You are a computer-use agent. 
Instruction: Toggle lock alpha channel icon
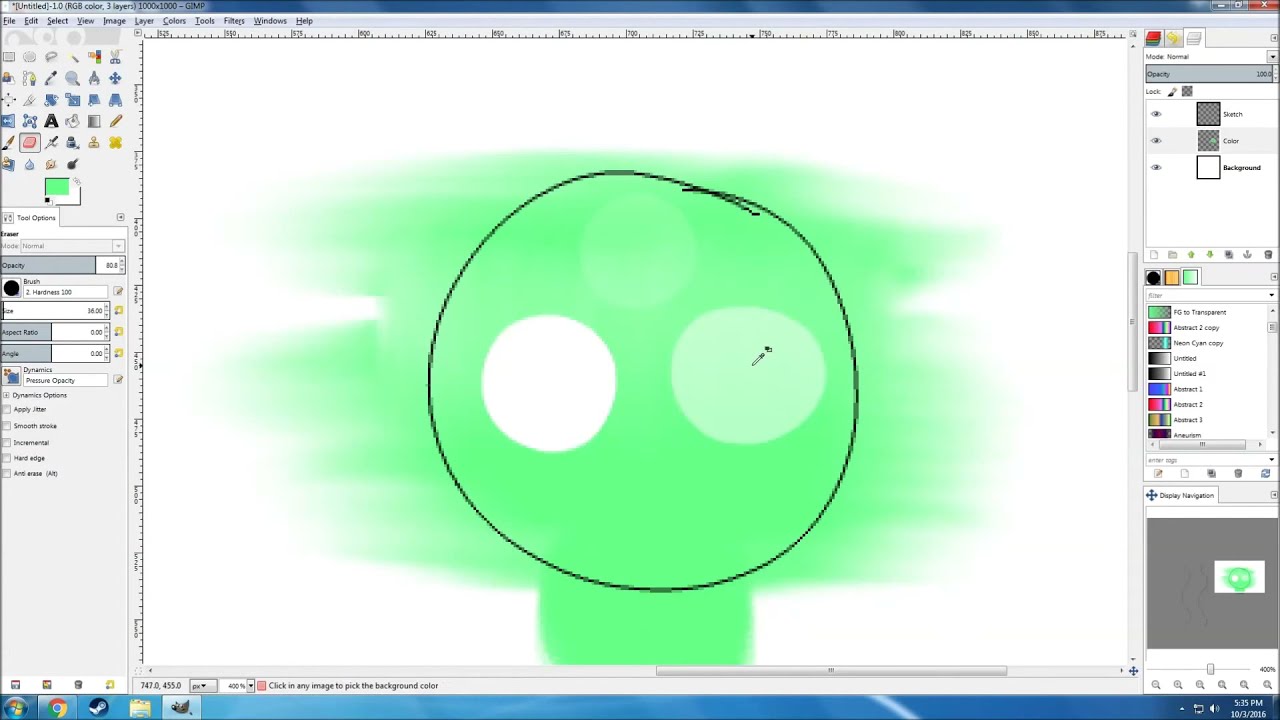coord(1187,92)
